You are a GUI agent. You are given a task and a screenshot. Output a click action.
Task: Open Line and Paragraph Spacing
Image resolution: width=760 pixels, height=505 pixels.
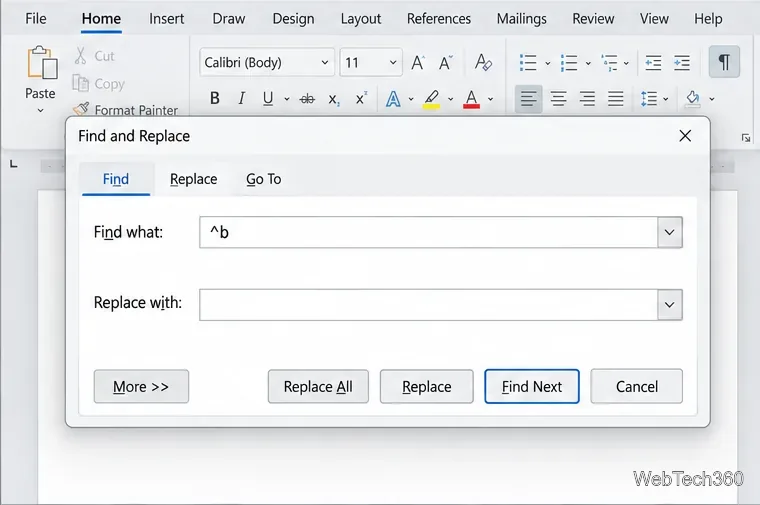649,99
